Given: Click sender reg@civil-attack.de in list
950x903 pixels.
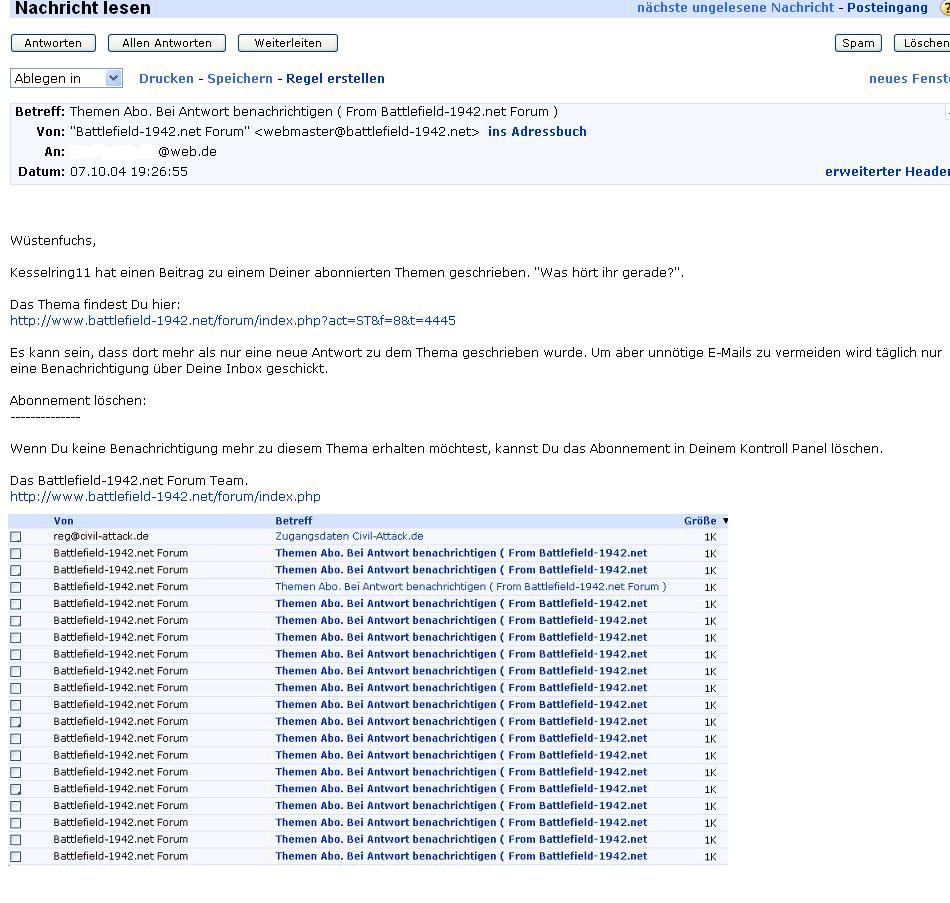Looking at the screenshot, I should click(x=101, y=536).
